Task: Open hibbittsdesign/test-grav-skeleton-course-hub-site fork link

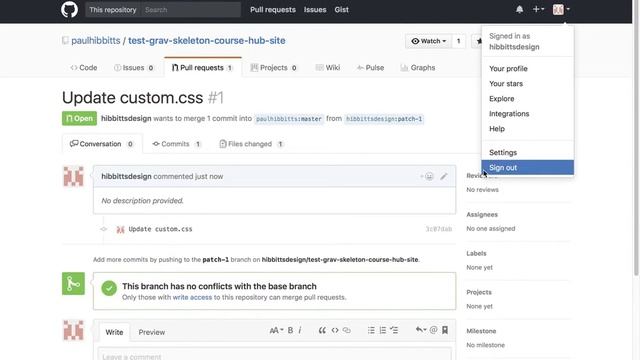Action: pyautogui.click(x=340, y=260)
